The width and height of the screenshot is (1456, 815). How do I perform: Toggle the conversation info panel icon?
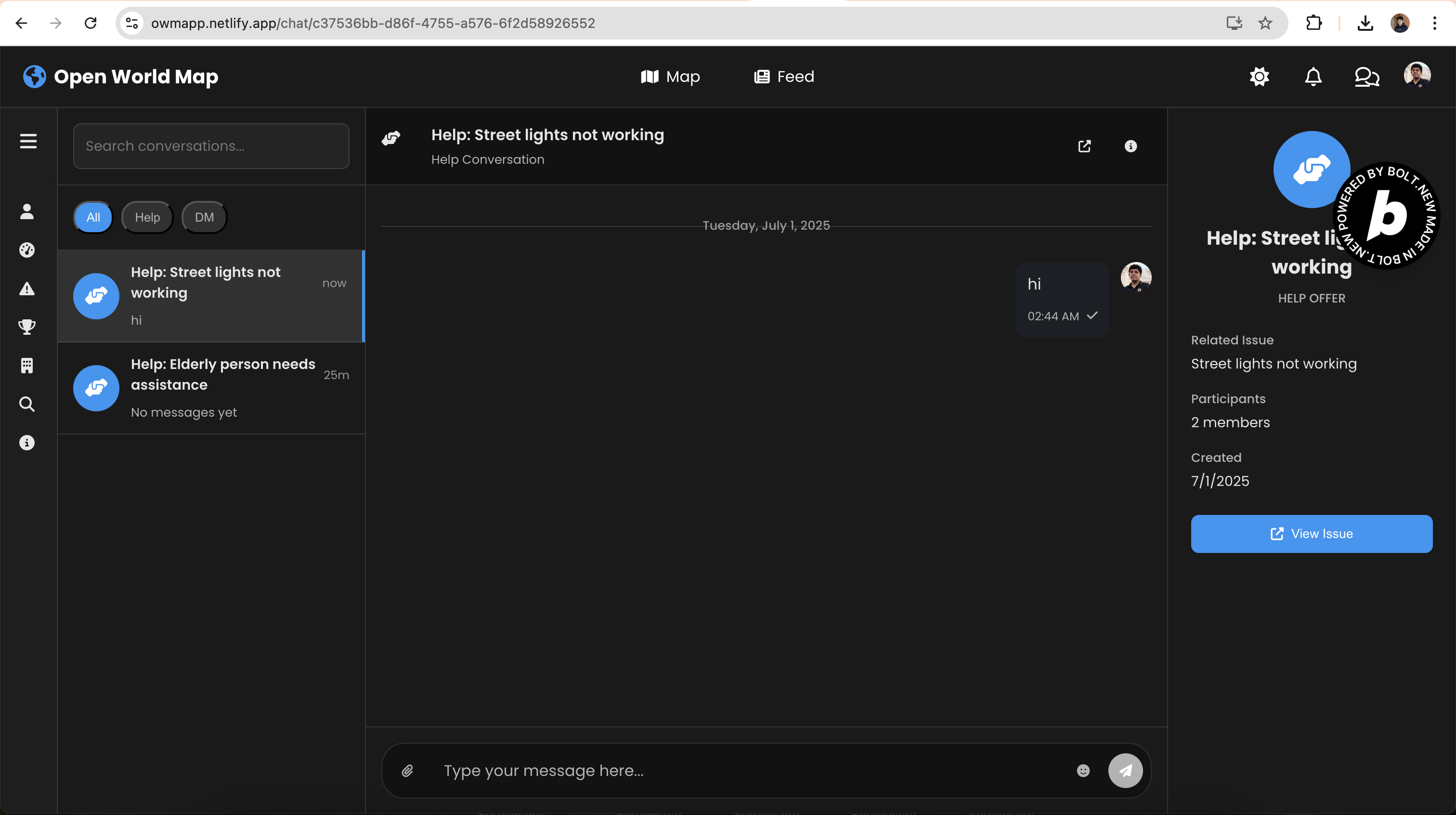[x=1131, y=146]
